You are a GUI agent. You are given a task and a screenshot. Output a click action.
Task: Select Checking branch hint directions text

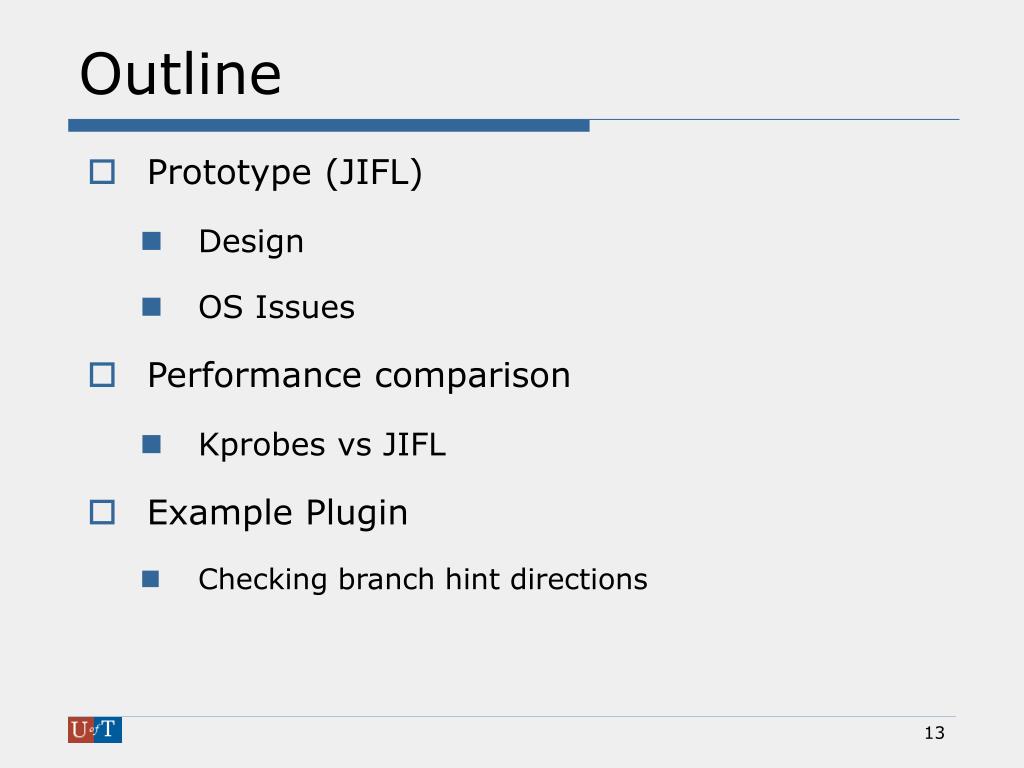click(x=423, y=579)
